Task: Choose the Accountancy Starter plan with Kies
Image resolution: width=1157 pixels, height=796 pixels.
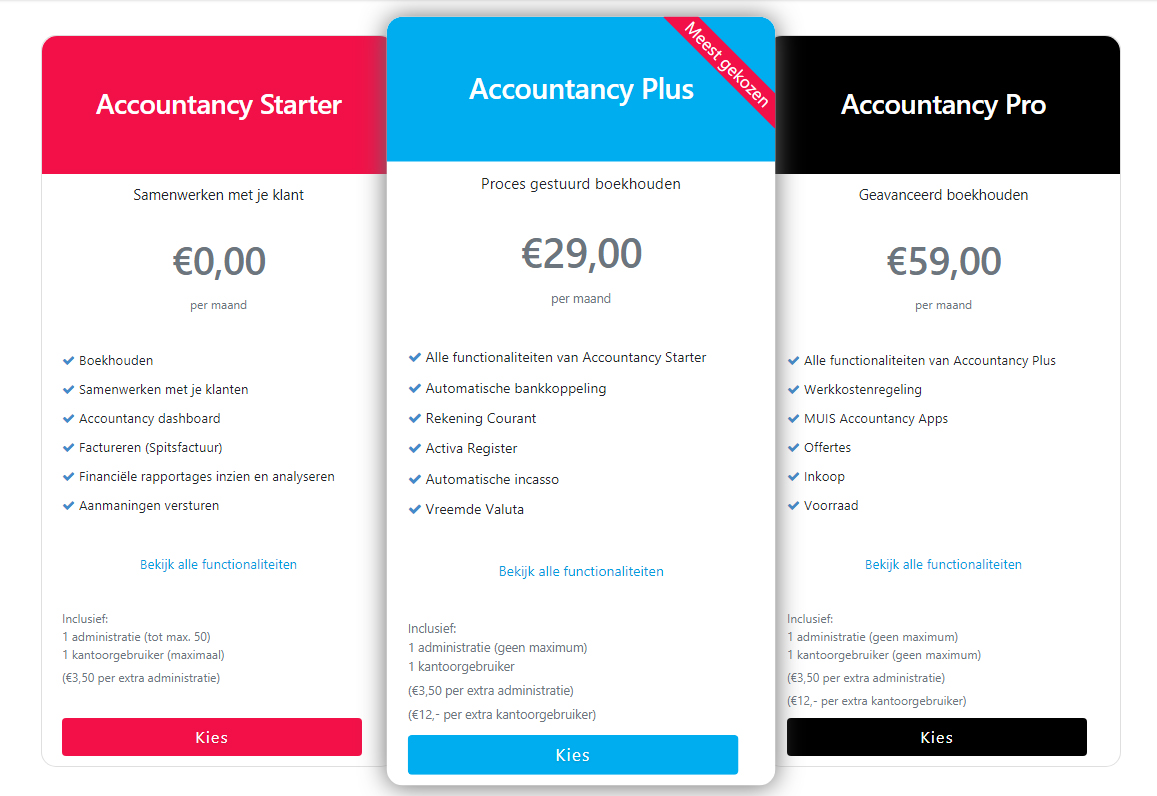Action: coord(212,737)
